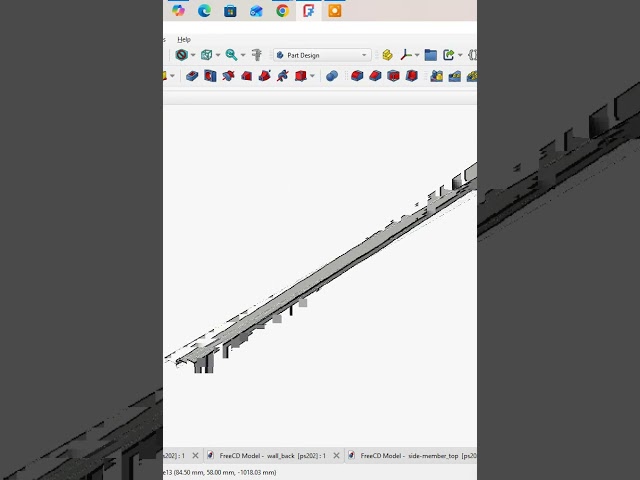Switch to the tab ending 'ps202] : 1'
640x480 pixels.
(x=174, y=456)
